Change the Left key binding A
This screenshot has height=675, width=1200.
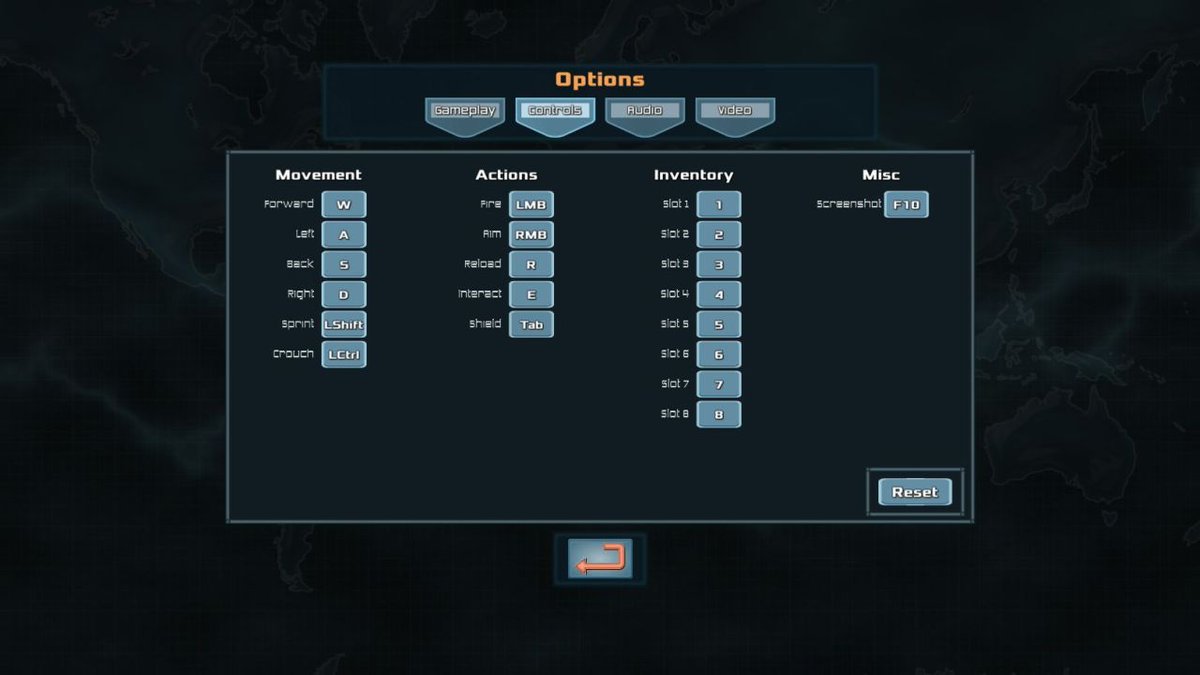pyautogui.click(x=344, y=235)
